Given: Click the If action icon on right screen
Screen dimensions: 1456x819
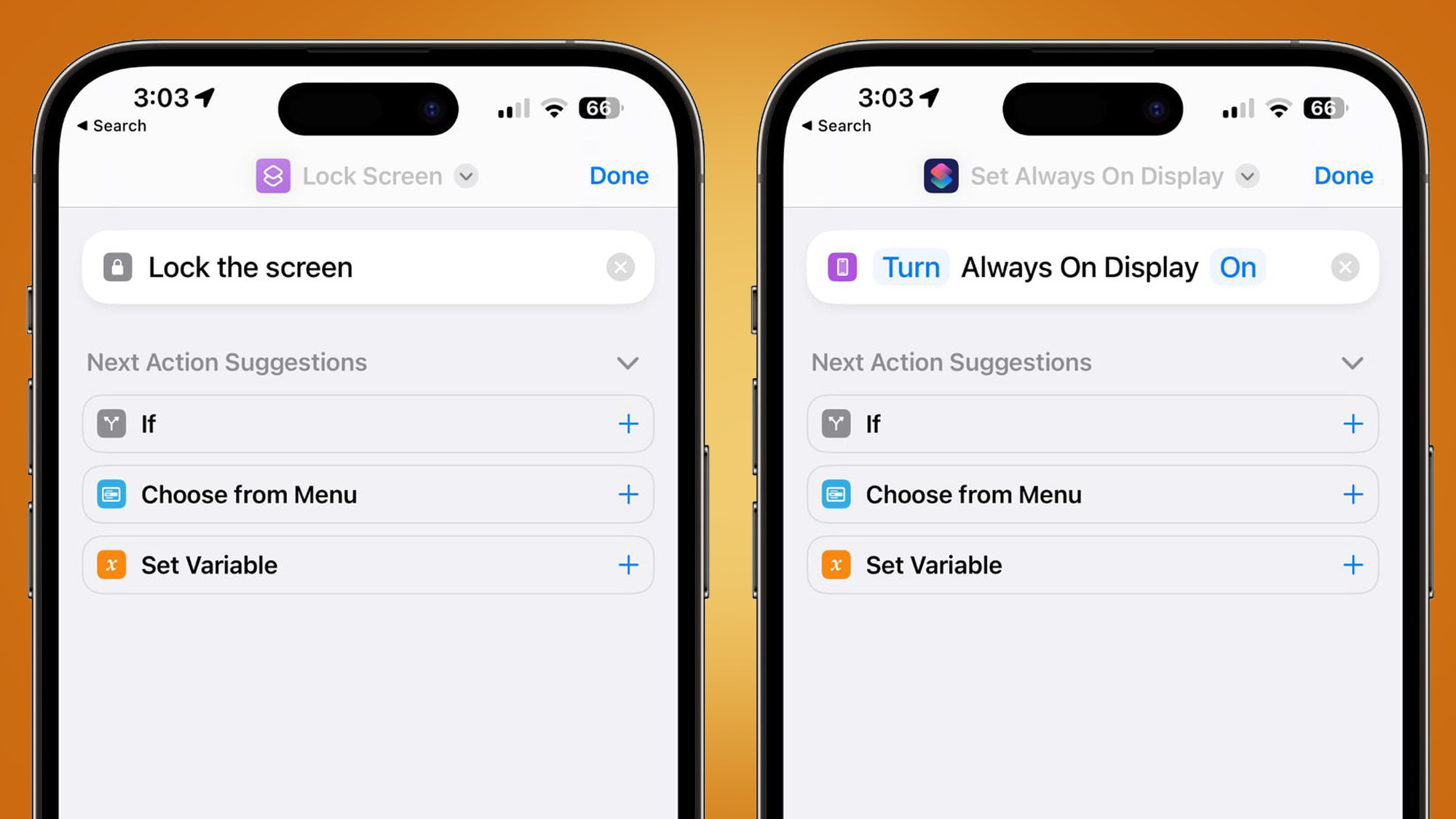Looking at the screenshot, I should click(x=836, y=423).
